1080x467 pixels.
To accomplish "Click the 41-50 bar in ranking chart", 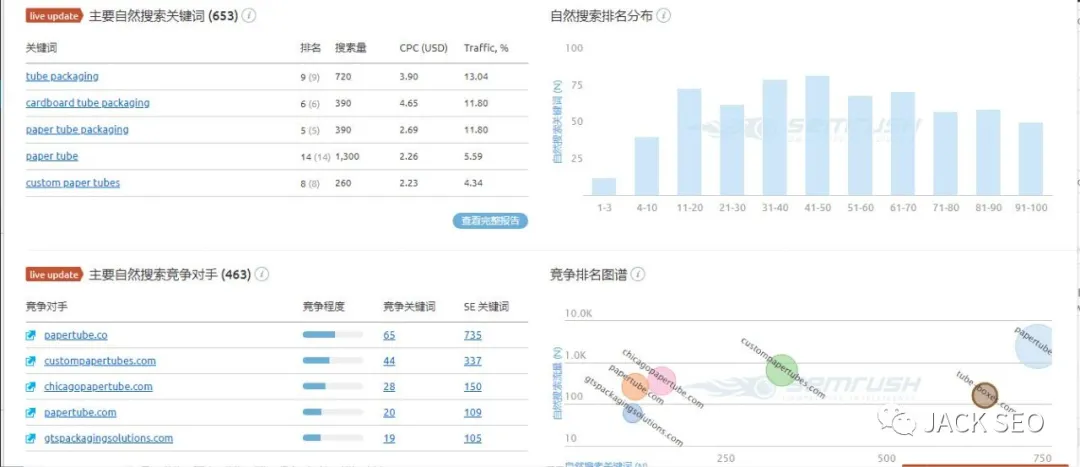I will [x=817, y=135].
